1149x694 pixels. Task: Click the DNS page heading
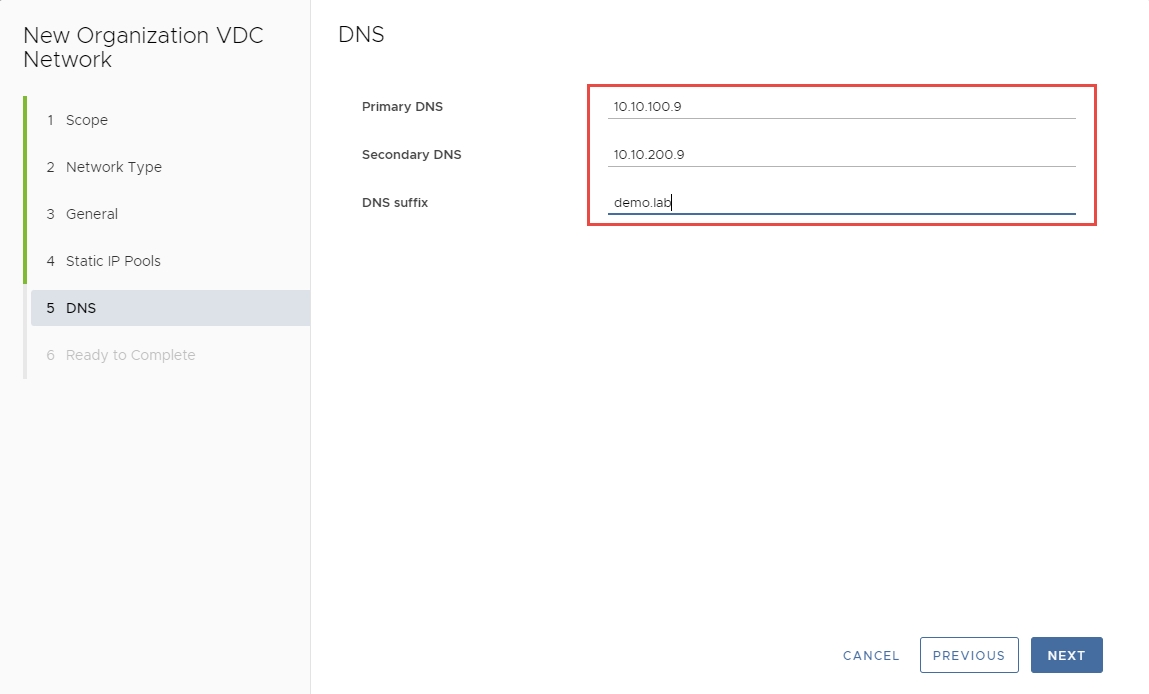coord(361,35)
